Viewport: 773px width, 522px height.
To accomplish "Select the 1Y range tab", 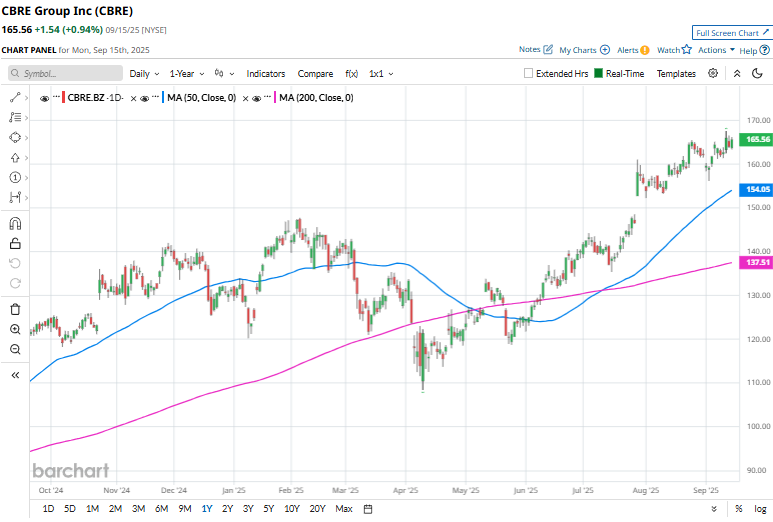I will (x=207, y=509).
